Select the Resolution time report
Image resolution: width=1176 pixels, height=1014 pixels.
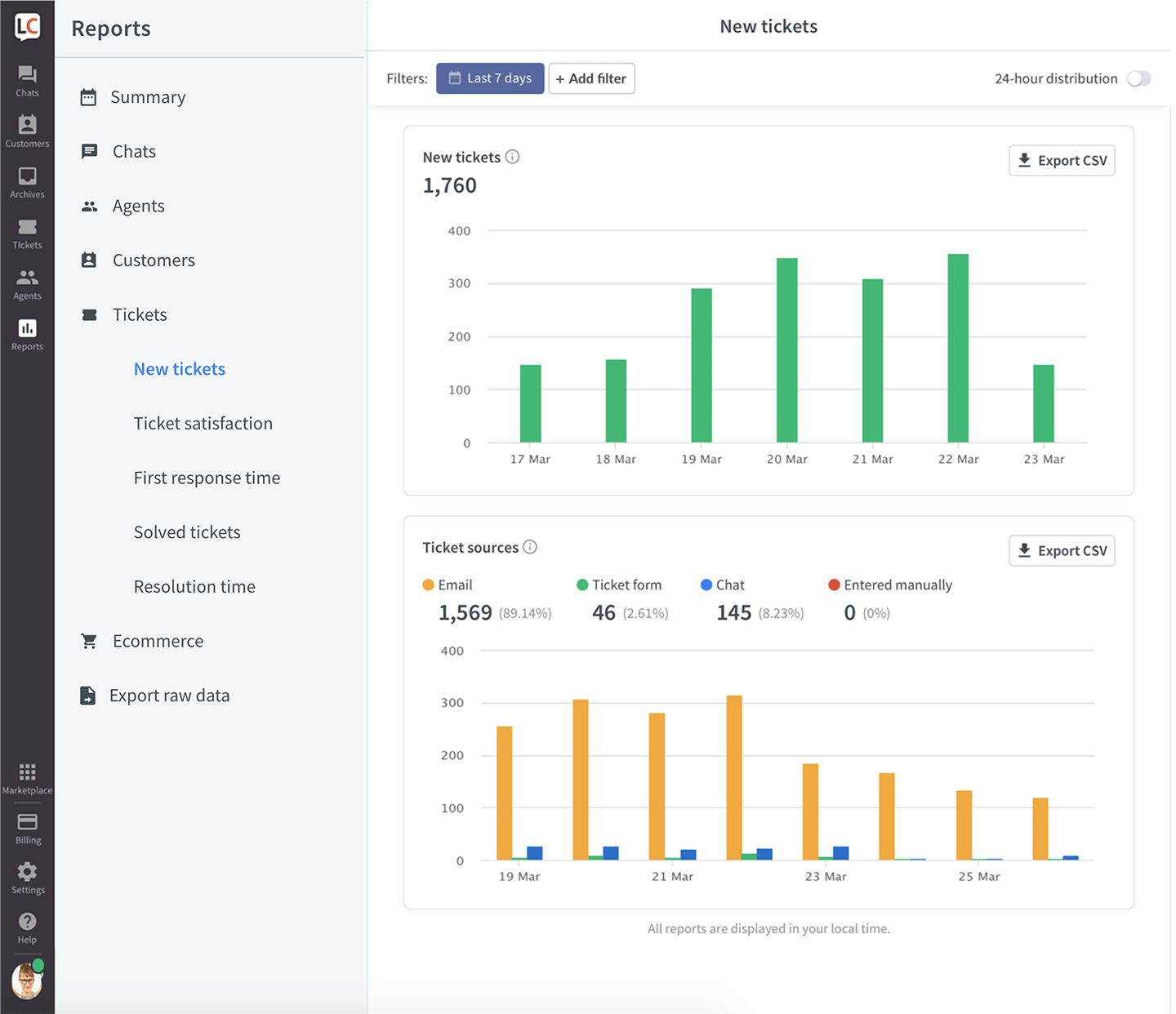194,586
